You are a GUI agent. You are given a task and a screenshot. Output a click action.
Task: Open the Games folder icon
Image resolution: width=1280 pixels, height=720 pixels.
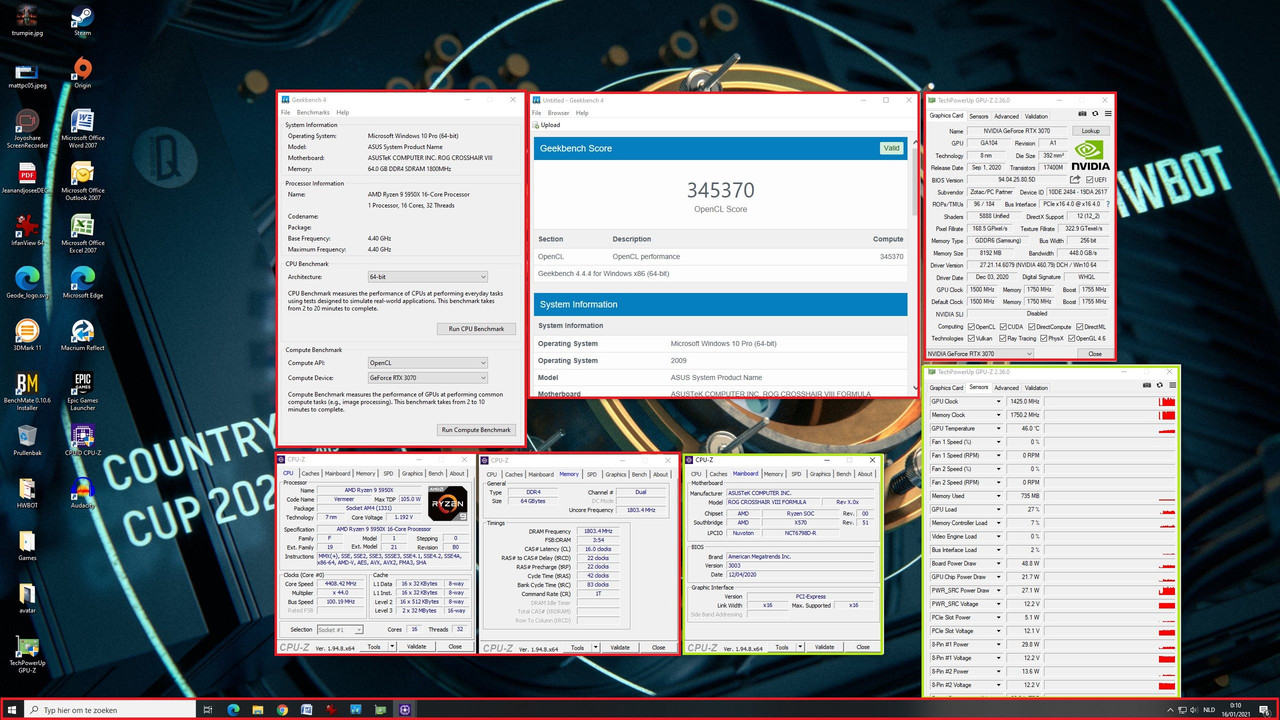tap(27, 546)
